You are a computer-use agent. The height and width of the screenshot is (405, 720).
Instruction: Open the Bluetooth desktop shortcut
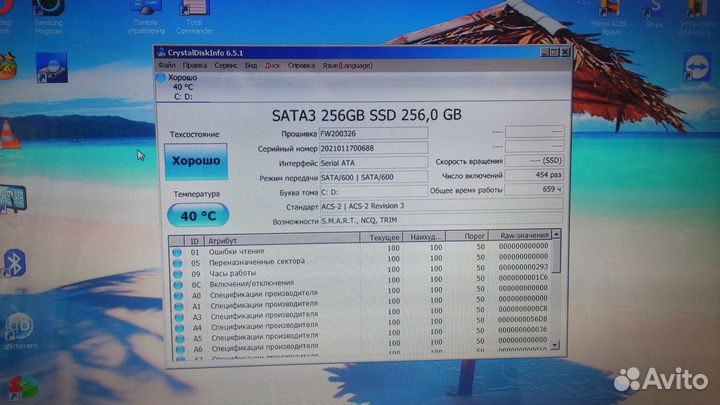click(x=14, y=263)
